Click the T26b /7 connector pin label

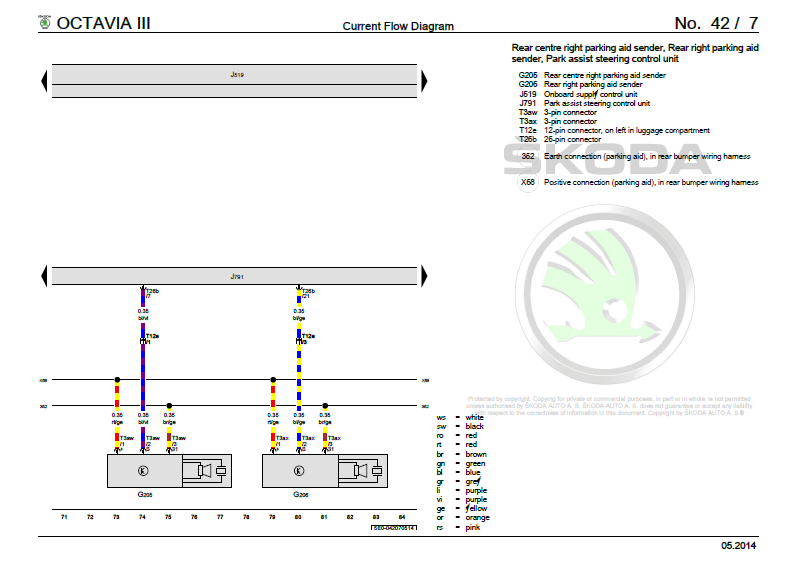152,294
